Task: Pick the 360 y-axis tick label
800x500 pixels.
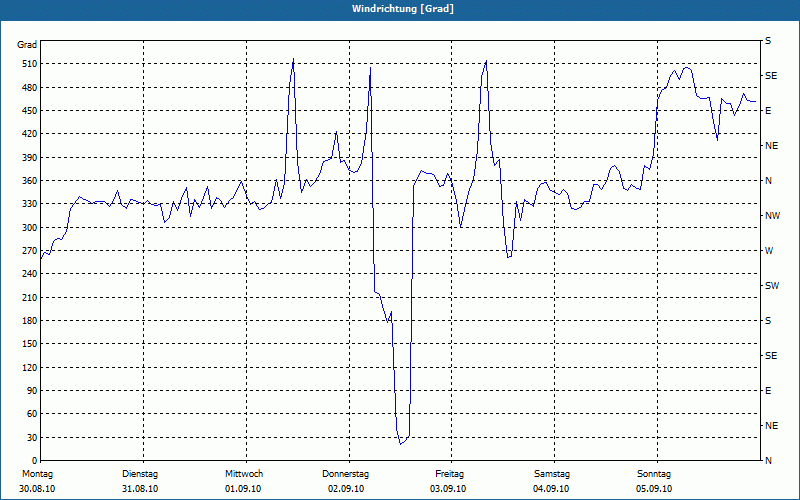Action: click(x=31, y=181)
